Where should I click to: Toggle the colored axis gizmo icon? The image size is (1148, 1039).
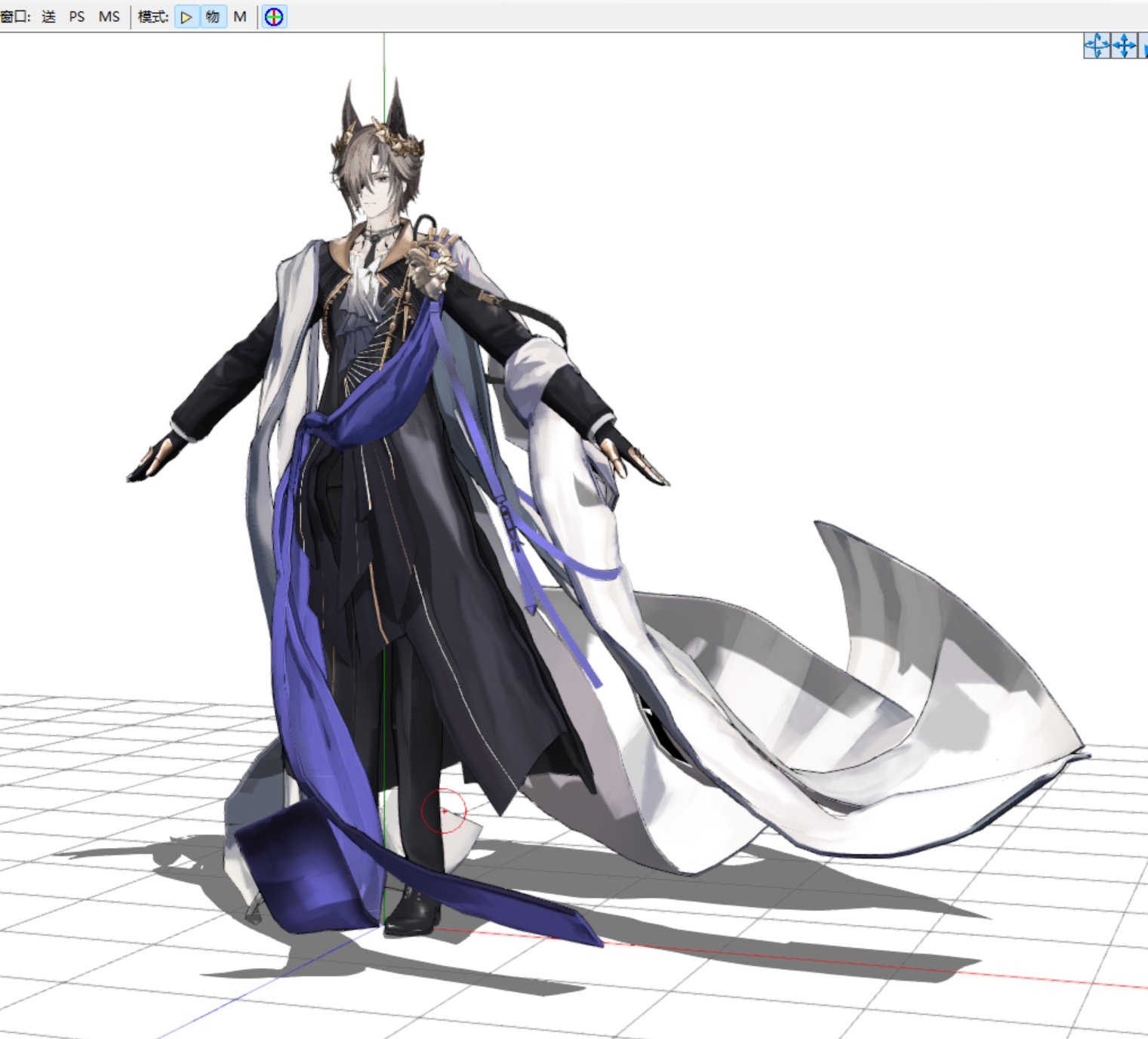pyautogui.click(x=274, y=17)
